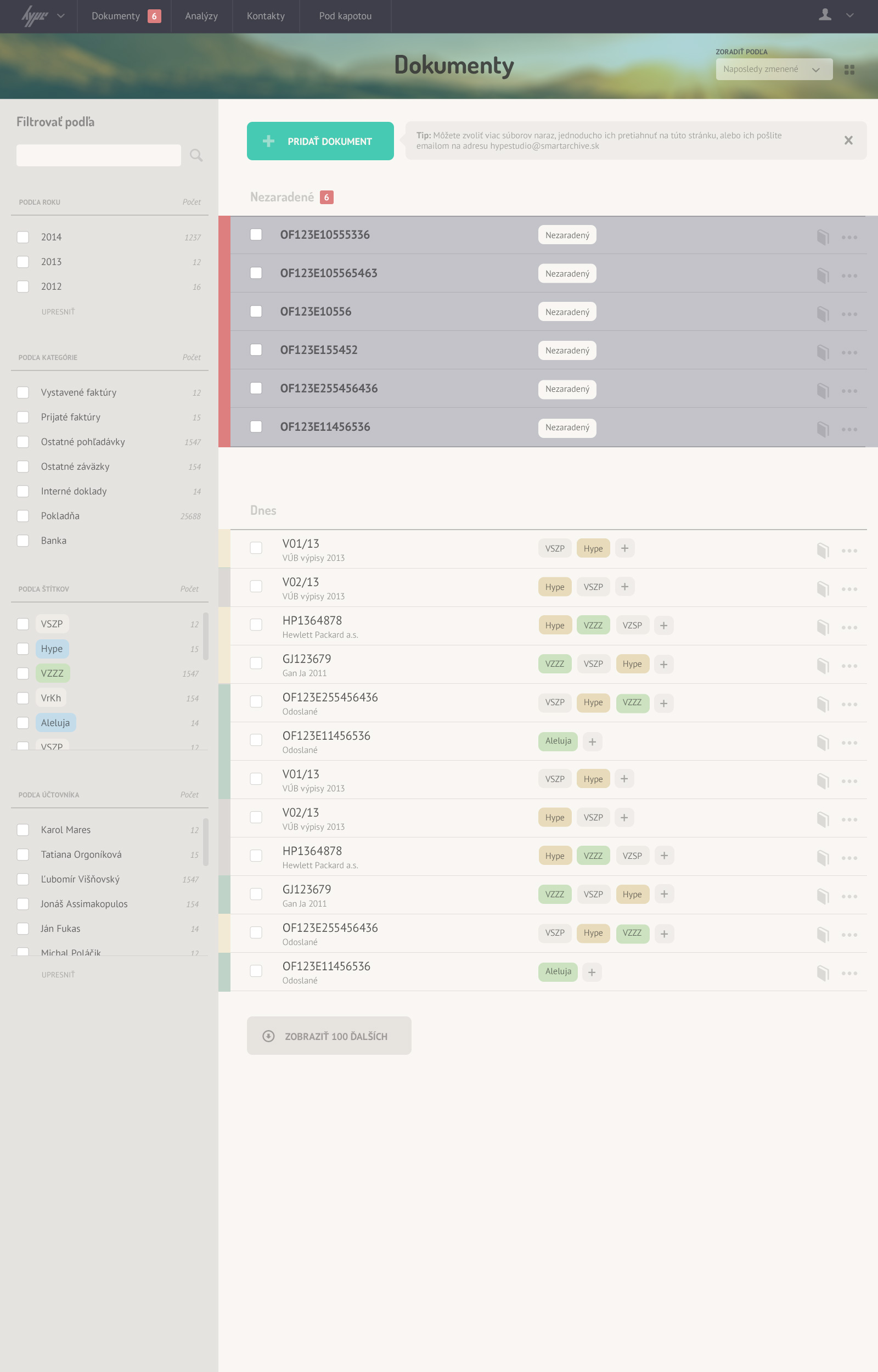Open the Naposledy zmenené sort dropdown

click(x=773, y=70)
